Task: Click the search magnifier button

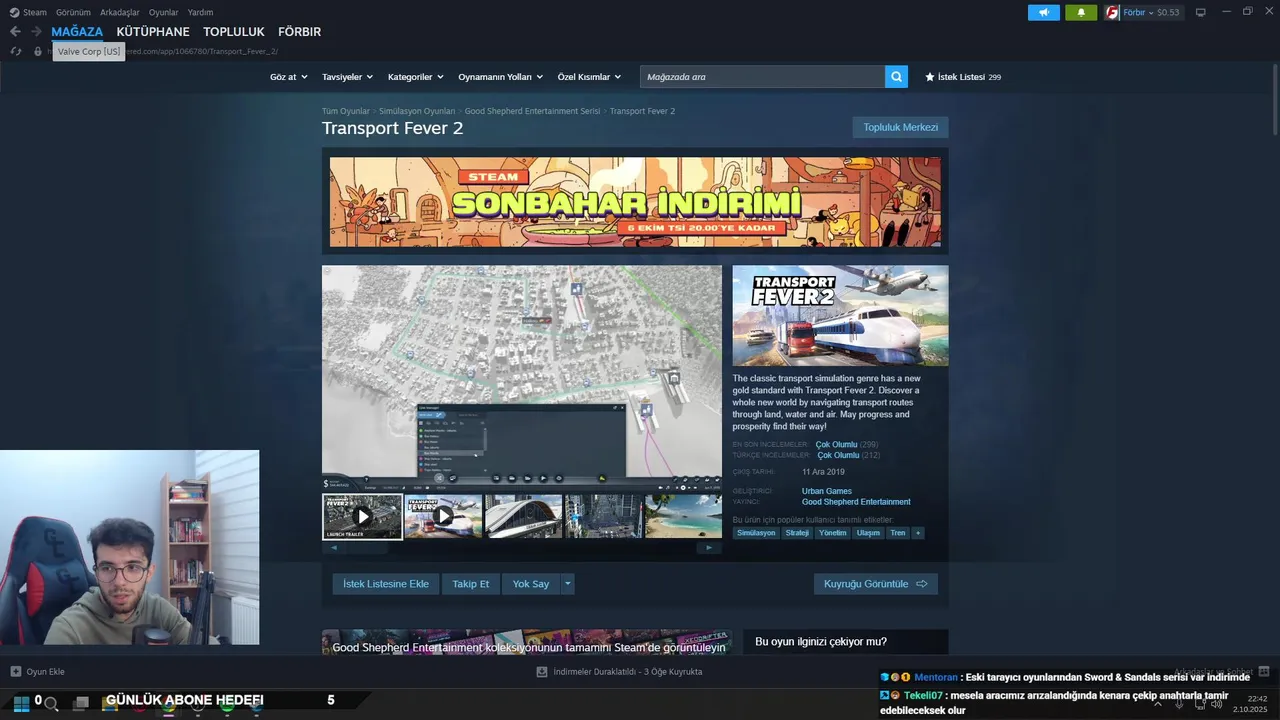Action: pyautogui.click(x=896, y=77)
